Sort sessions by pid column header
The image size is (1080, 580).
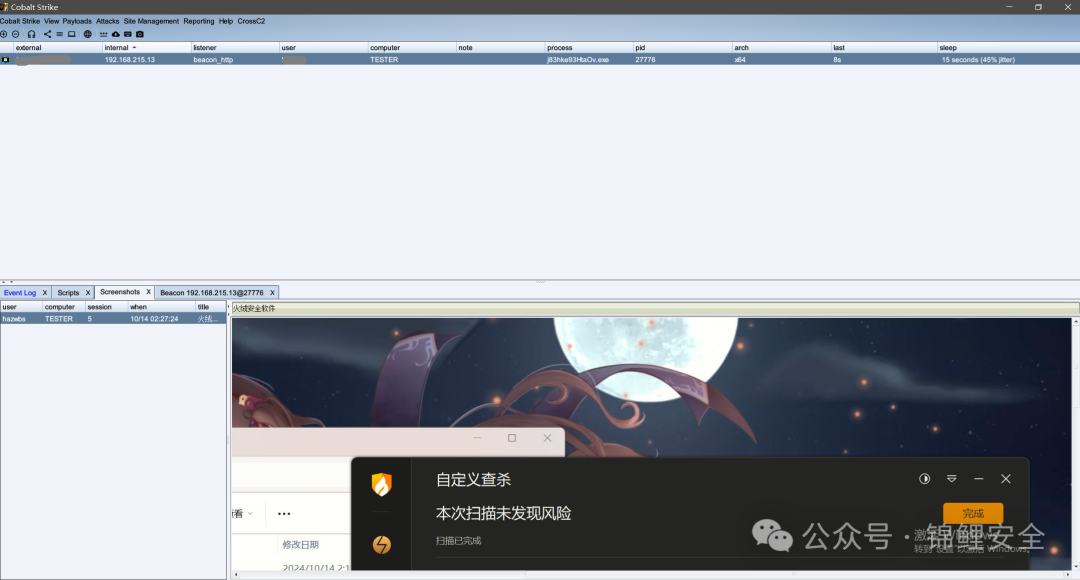click(x=682, y=48)
